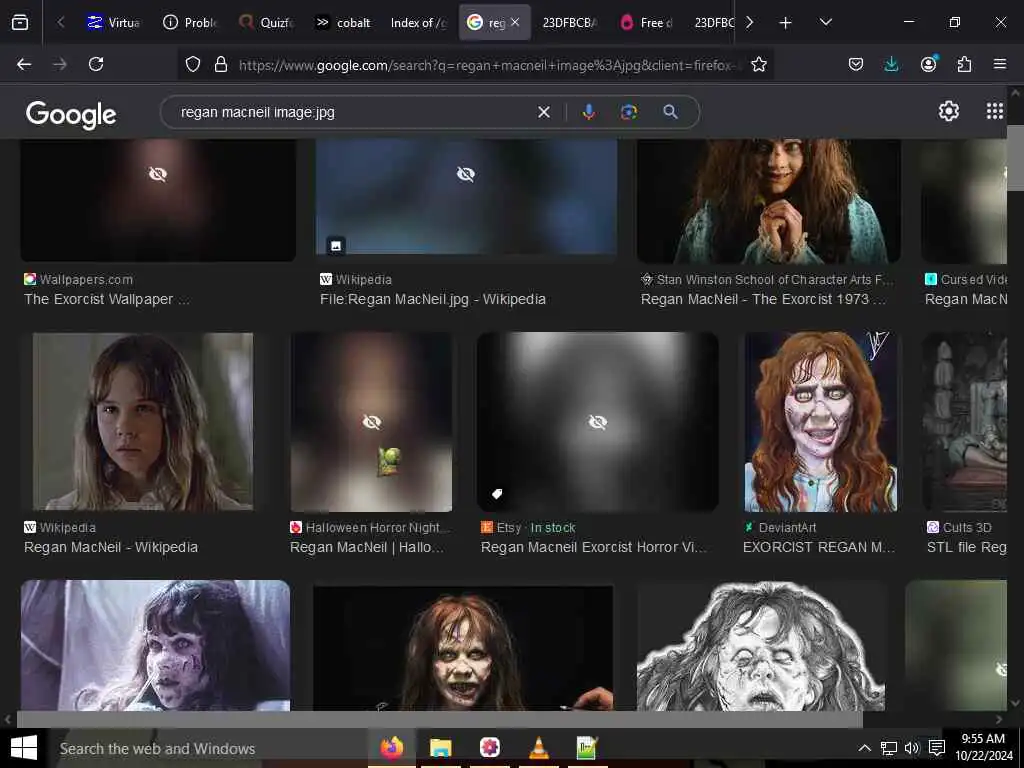This screenshot has height=768, width=1024.
Task: Open Pocket save icon
Action: 856,64
